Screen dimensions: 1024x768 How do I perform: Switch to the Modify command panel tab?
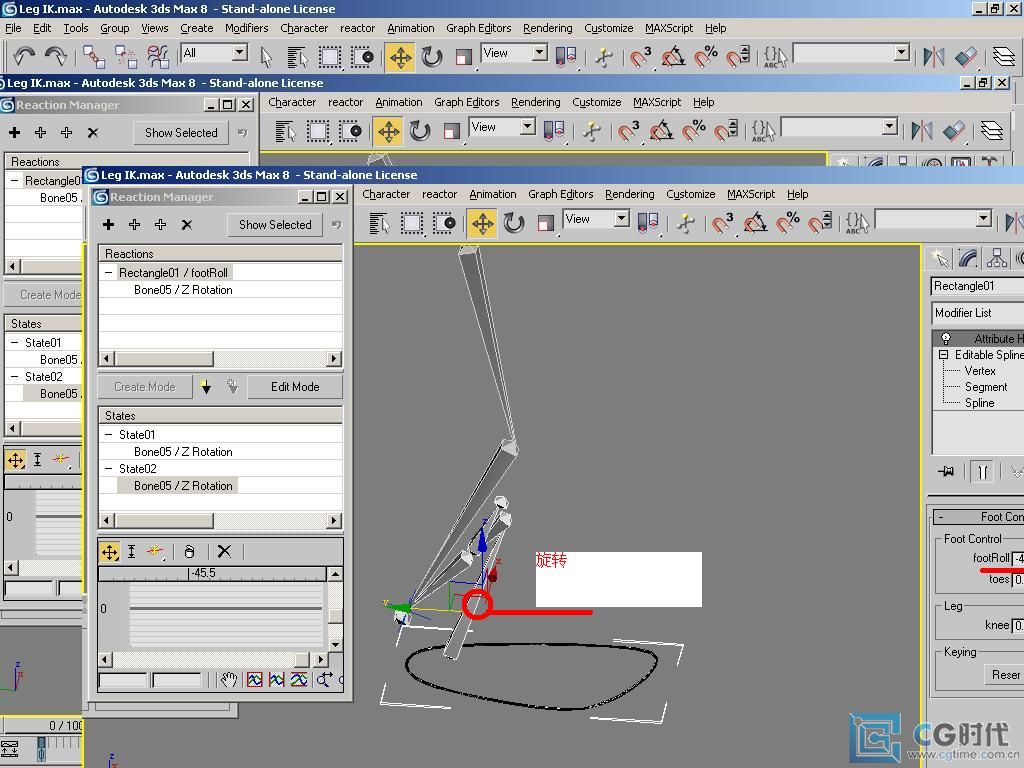click(968, 259)
